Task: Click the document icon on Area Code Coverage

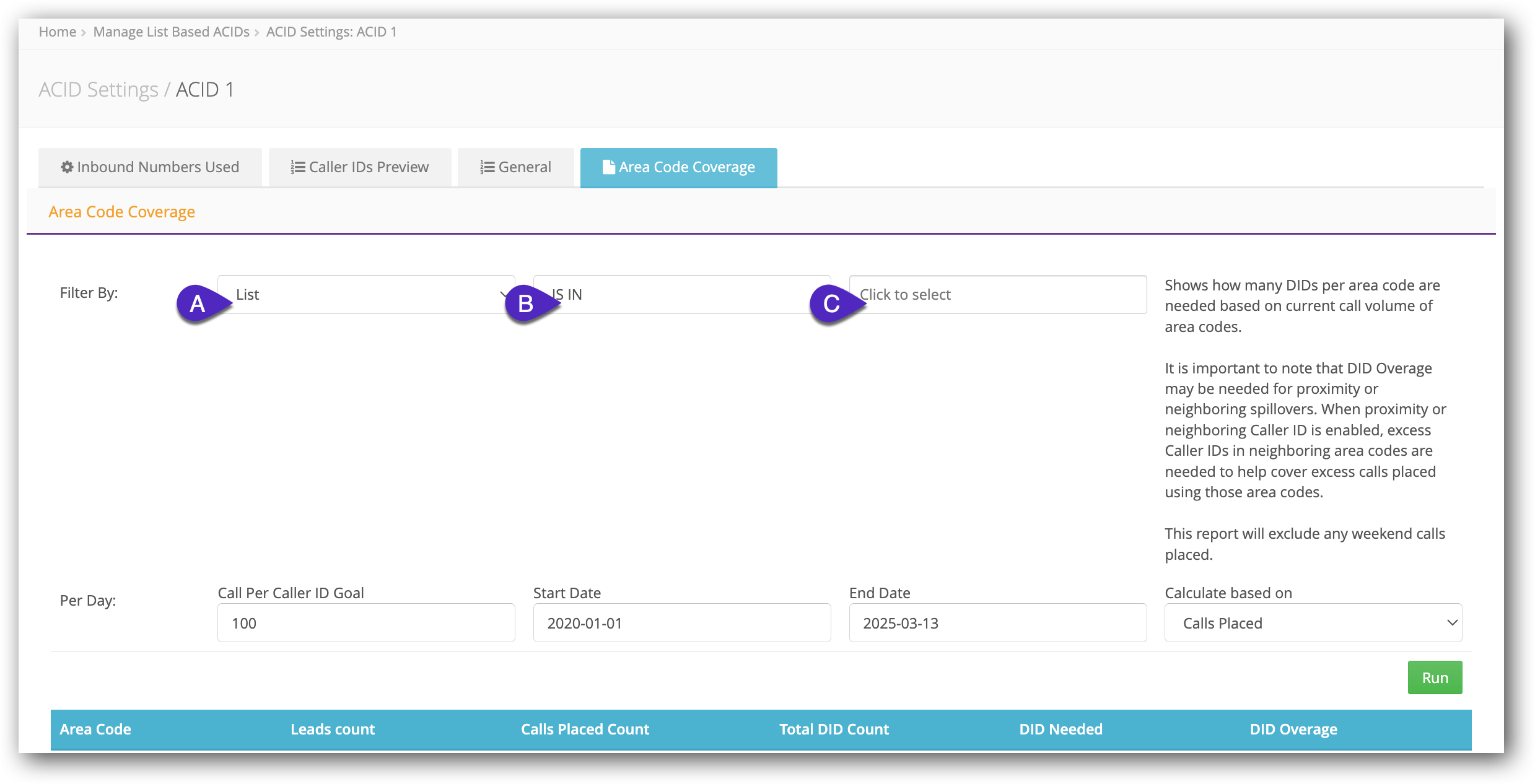Action: (x=608, y=167)
